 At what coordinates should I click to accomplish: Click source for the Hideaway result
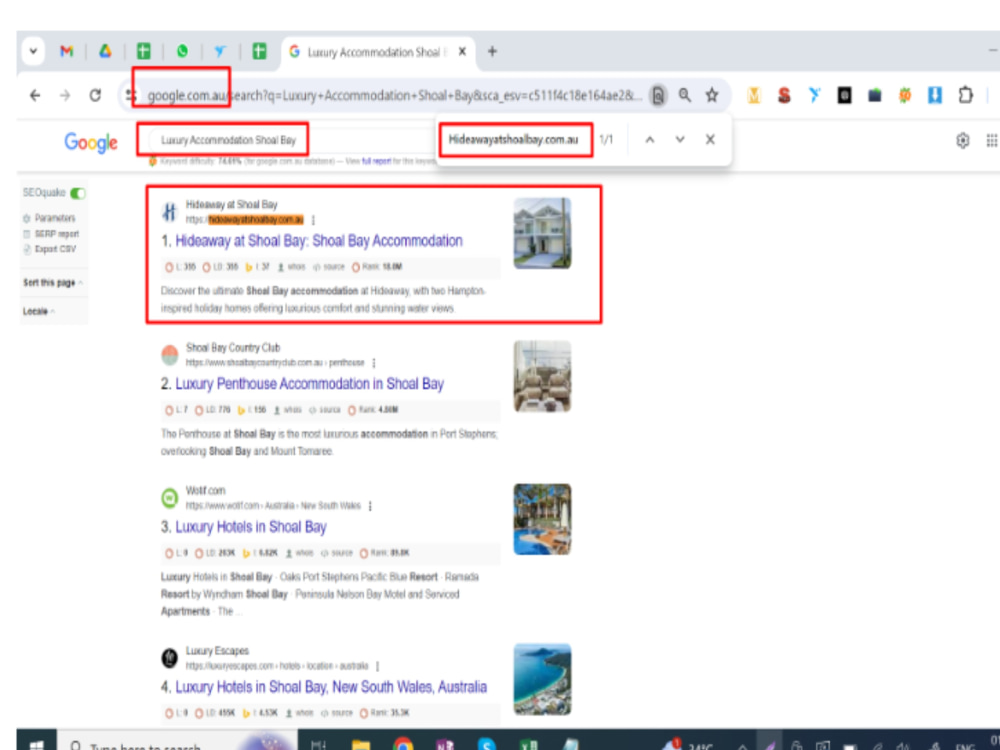point(329,267)
